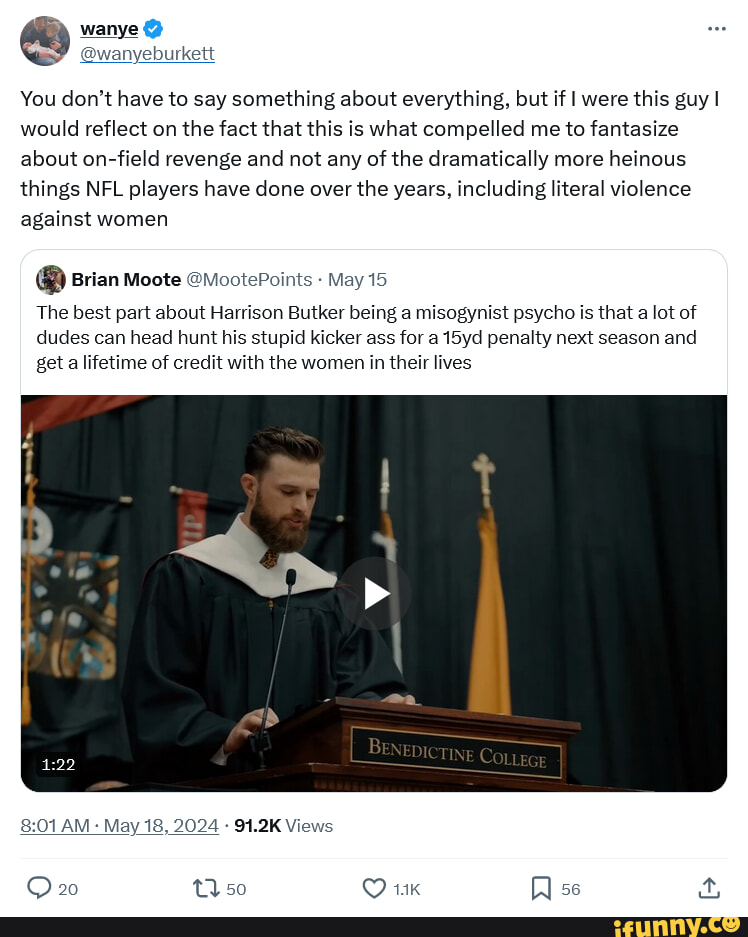Click the wanye display name
This screenshot has height=937, width=748.
[109, 30]
